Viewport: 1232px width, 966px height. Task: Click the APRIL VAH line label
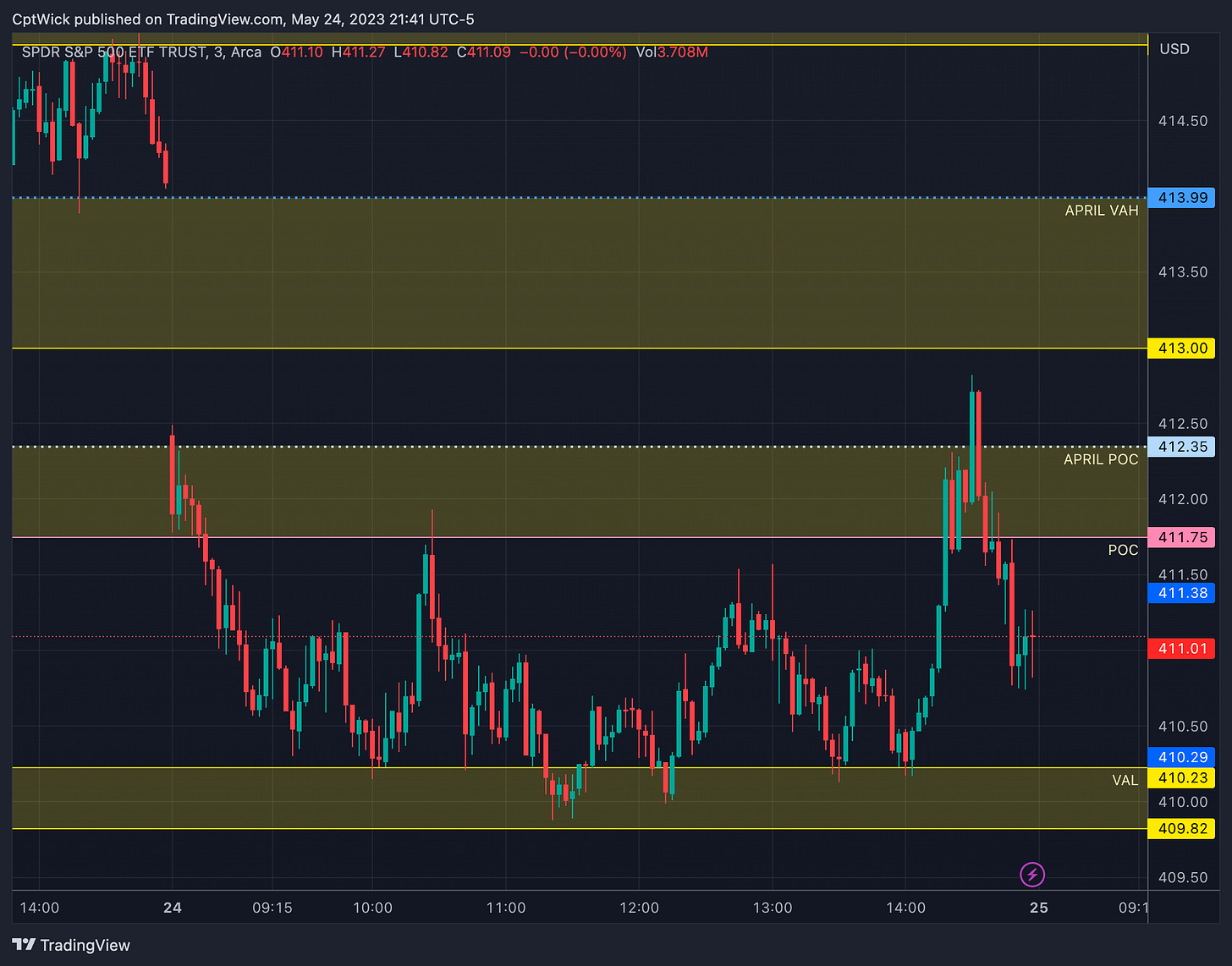(1101, 211)
